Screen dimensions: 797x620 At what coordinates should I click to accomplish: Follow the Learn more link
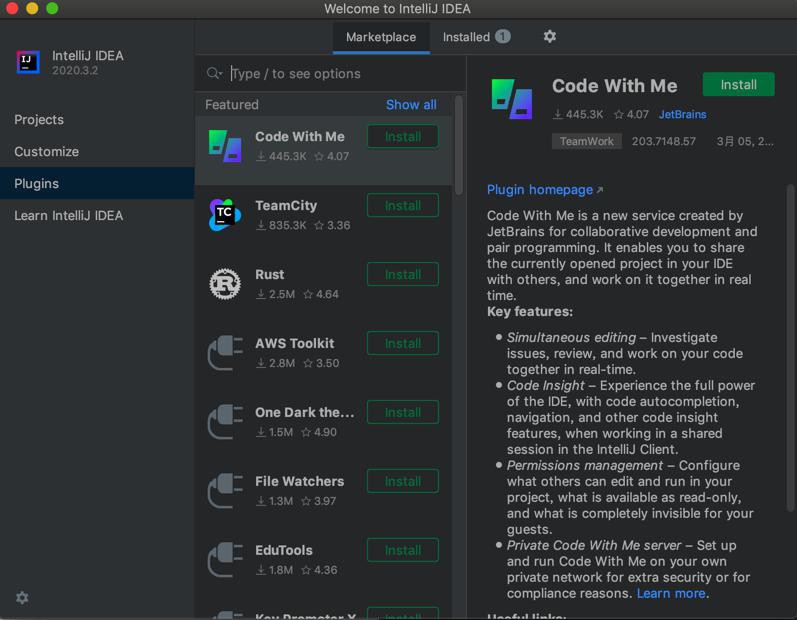coord(671,593)
